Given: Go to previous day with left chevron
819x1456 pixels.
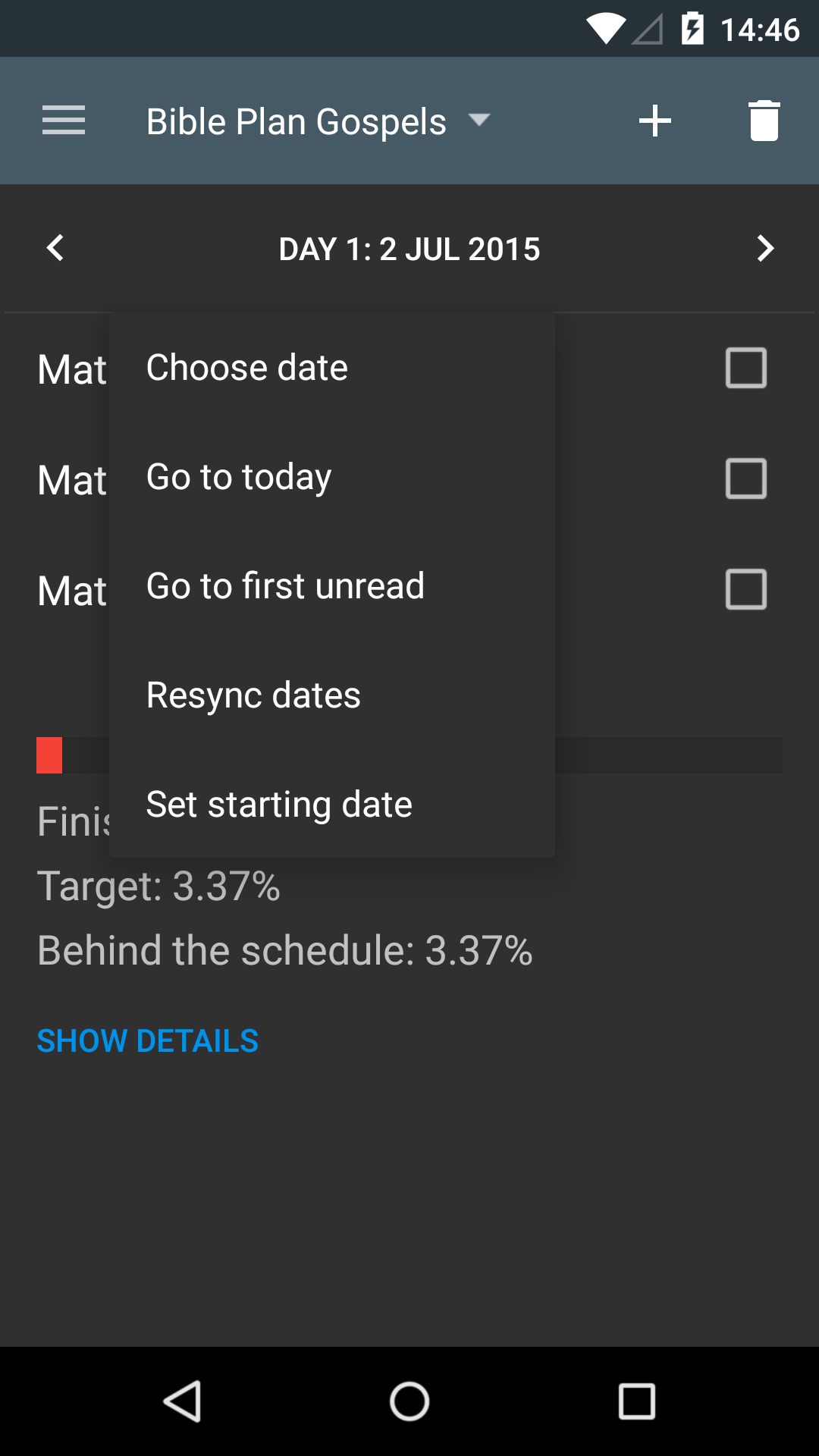Looking at the screenshot, I should coord(55,248).
